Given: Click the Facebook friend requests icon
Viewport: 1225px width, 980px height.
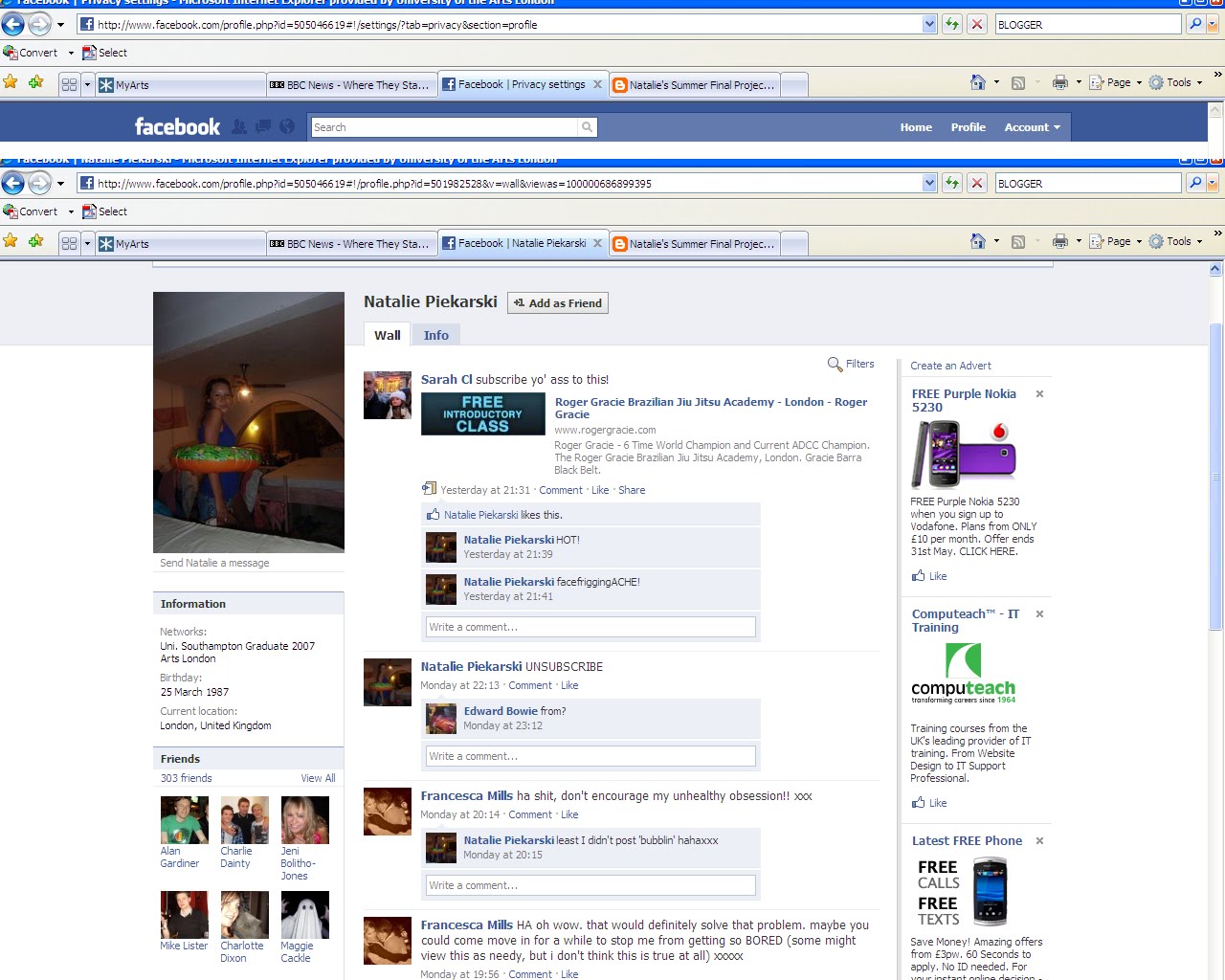Looking at the screenshot, I should (x=239, y=126).
